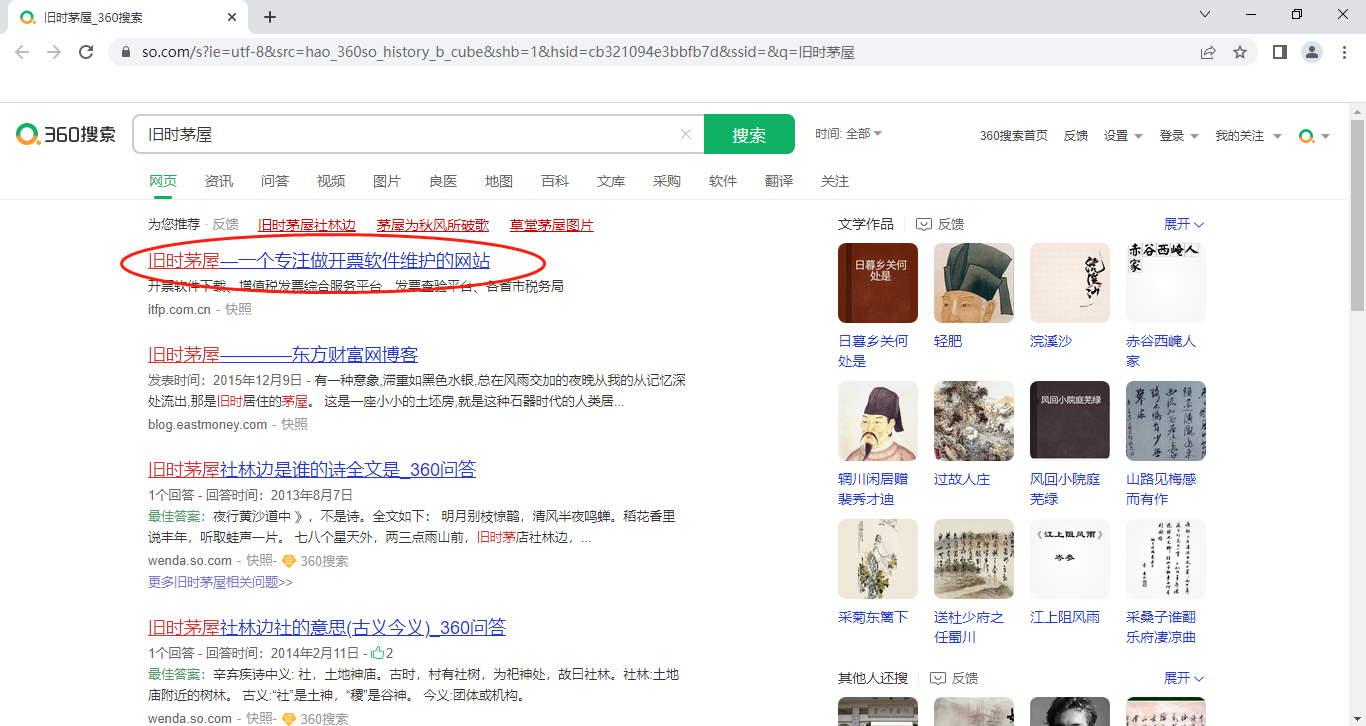Viewport: 1366px width, 726px height.
Task: Click the 山路见梅感而有作 text link
Action: coord(1161,489)
